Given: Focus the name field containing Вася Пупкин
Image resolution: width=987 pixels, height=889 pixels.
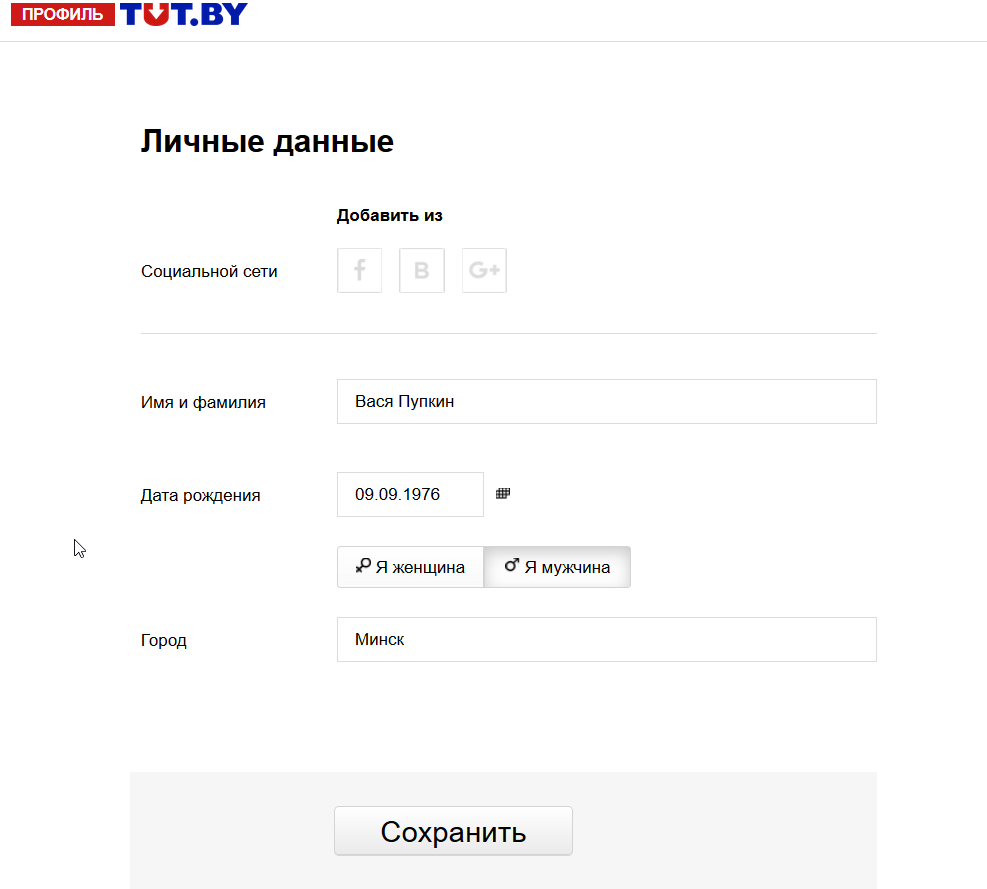Looking at the screenshot, I should click(606, 401).
